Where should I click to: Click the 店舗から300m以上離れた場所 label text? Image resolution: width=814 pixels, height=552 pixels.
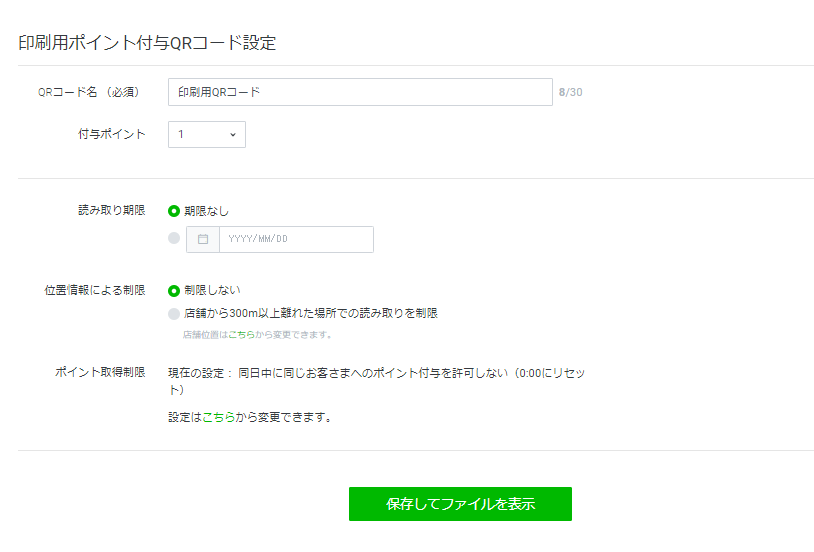[x=310, y=314]
